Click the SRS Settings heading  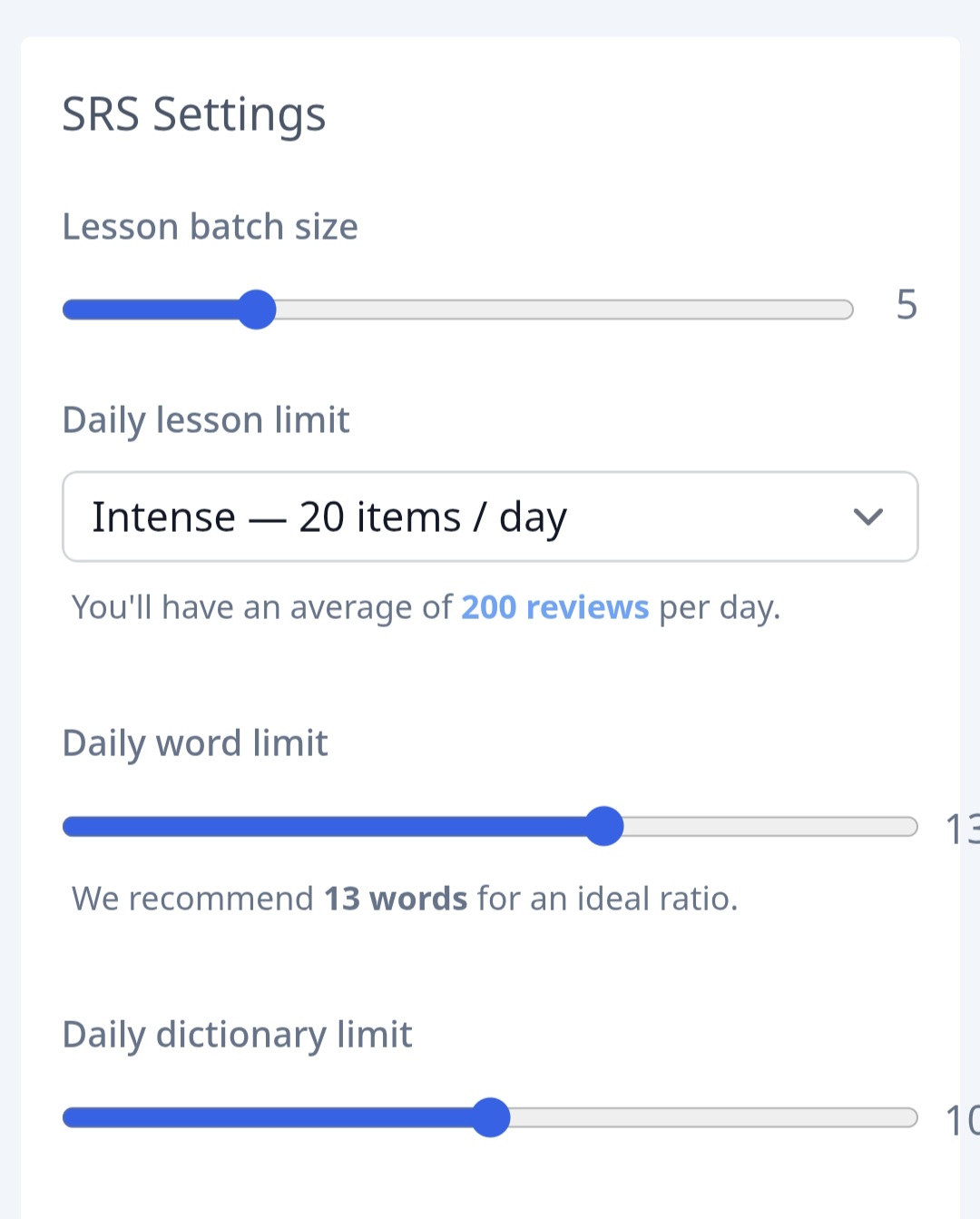[x=193, y=115]
